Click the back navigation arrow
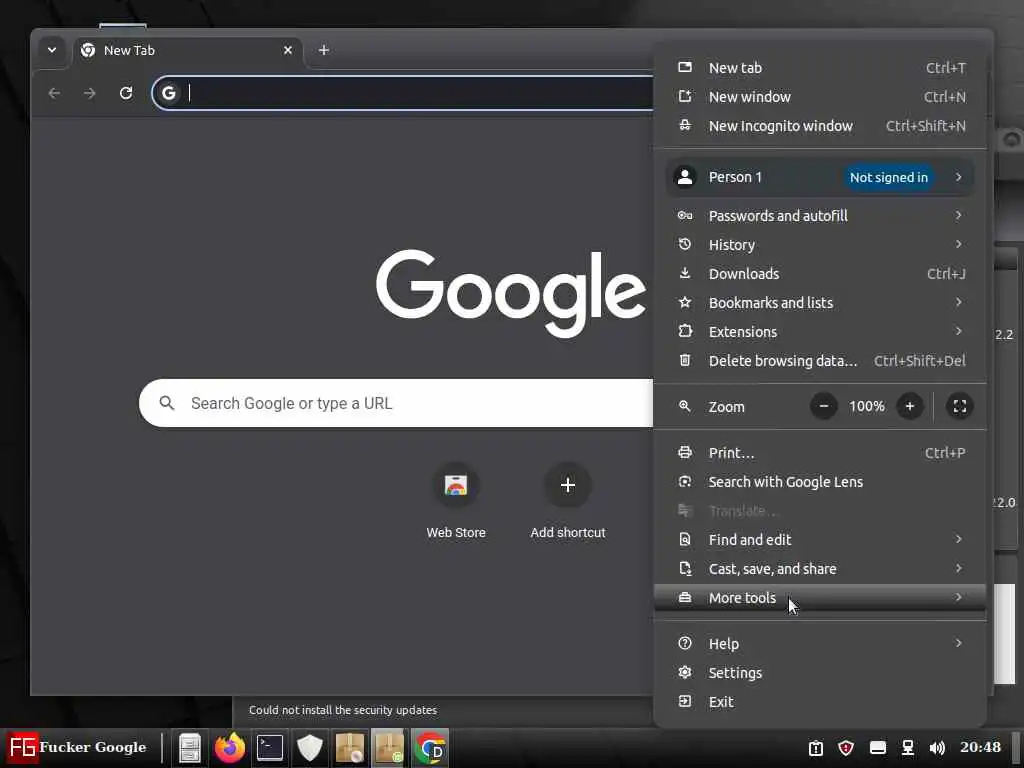This screenshot has width=1024, height=768. 54,93
